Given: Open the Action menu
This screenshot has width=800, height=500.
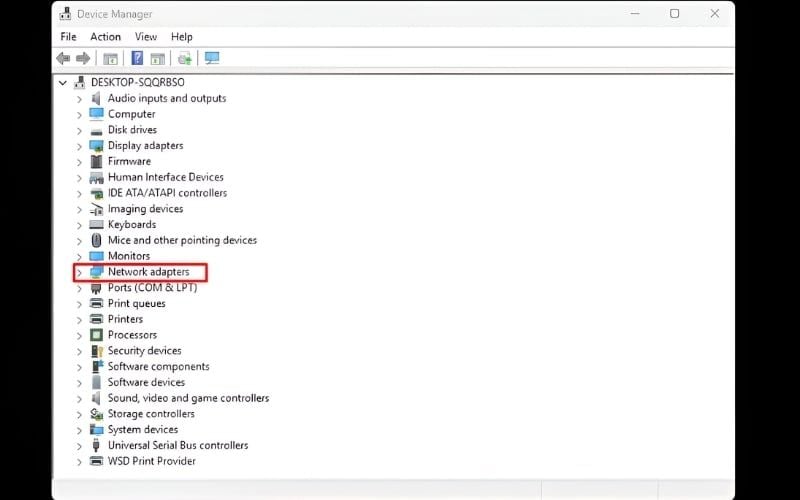Looking at the screenshot, I should [106, 37].
